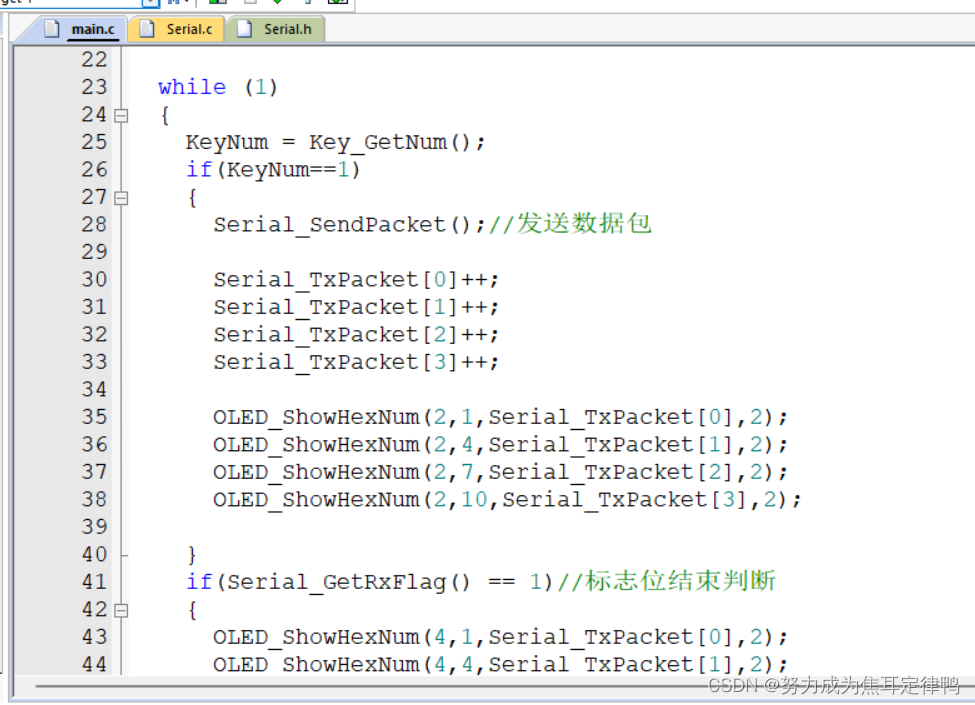This screenshot has height=705, width=975.
Task: Click the 'if' keyword on line 41
Action: tap(199, 582)
